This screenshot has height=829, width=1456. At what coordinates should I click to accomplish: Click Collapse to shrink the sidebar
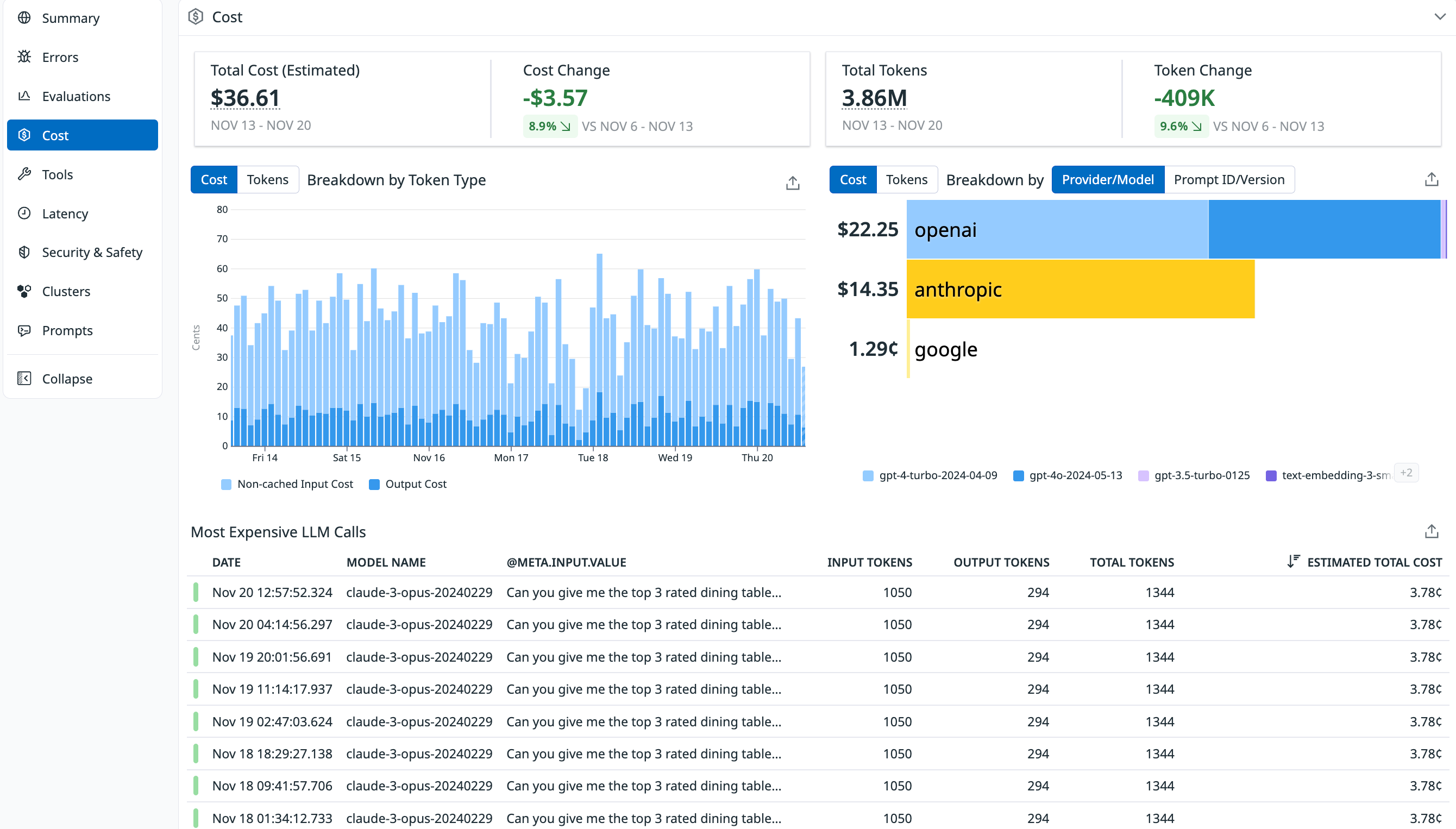[67, 379]
